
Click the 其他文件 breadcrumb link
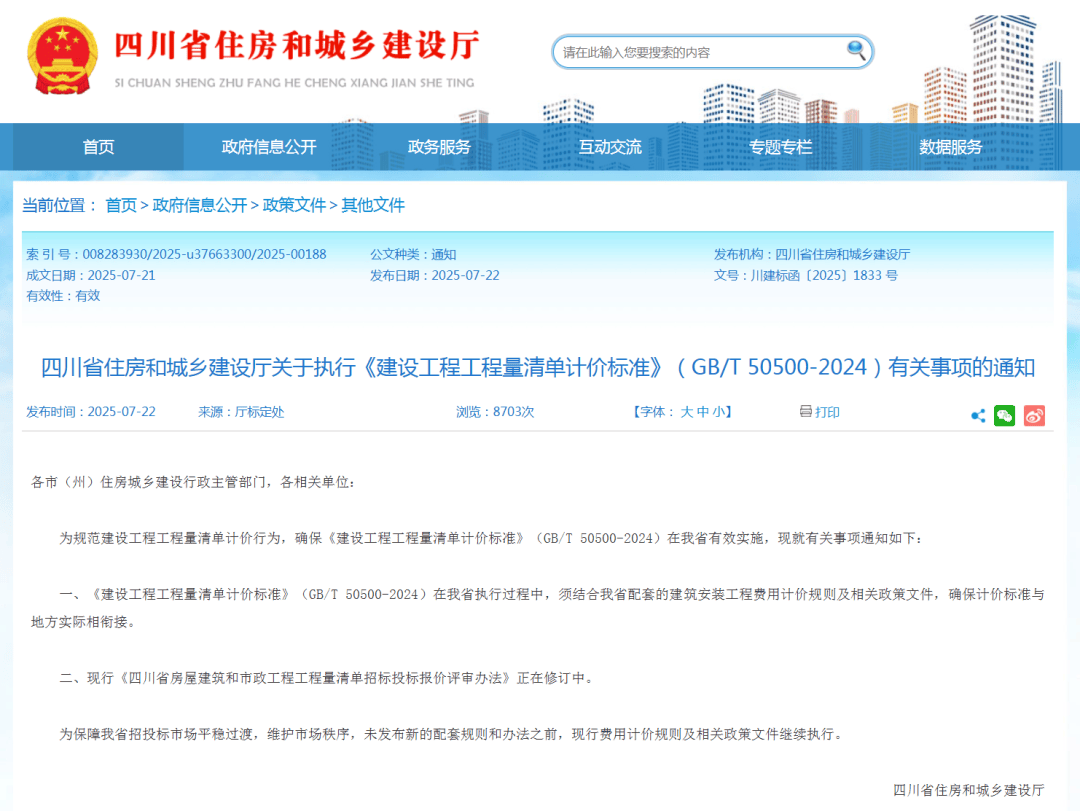pyautogui.click(x=373, y=205)
